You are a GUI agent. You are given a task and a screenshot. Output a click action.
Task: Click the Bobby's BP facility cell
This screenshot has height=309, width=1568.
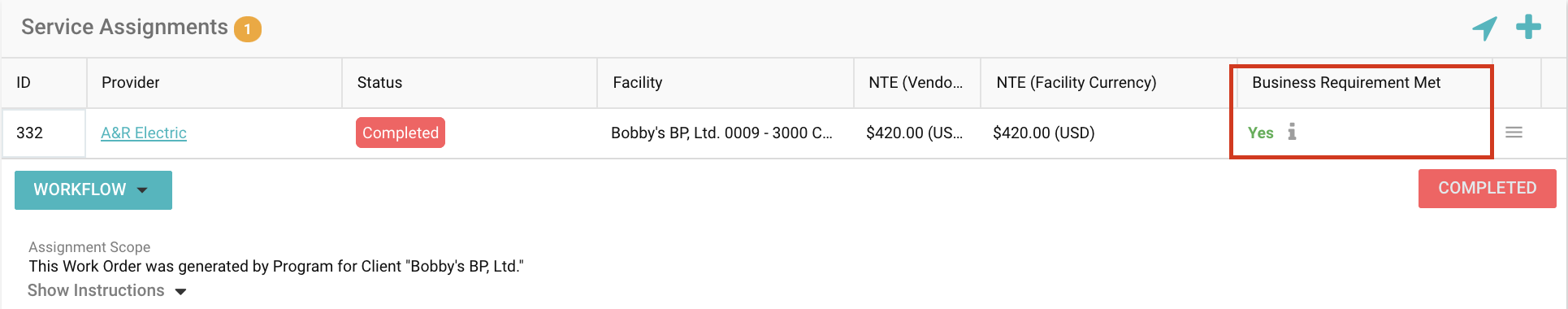point(721,133)
